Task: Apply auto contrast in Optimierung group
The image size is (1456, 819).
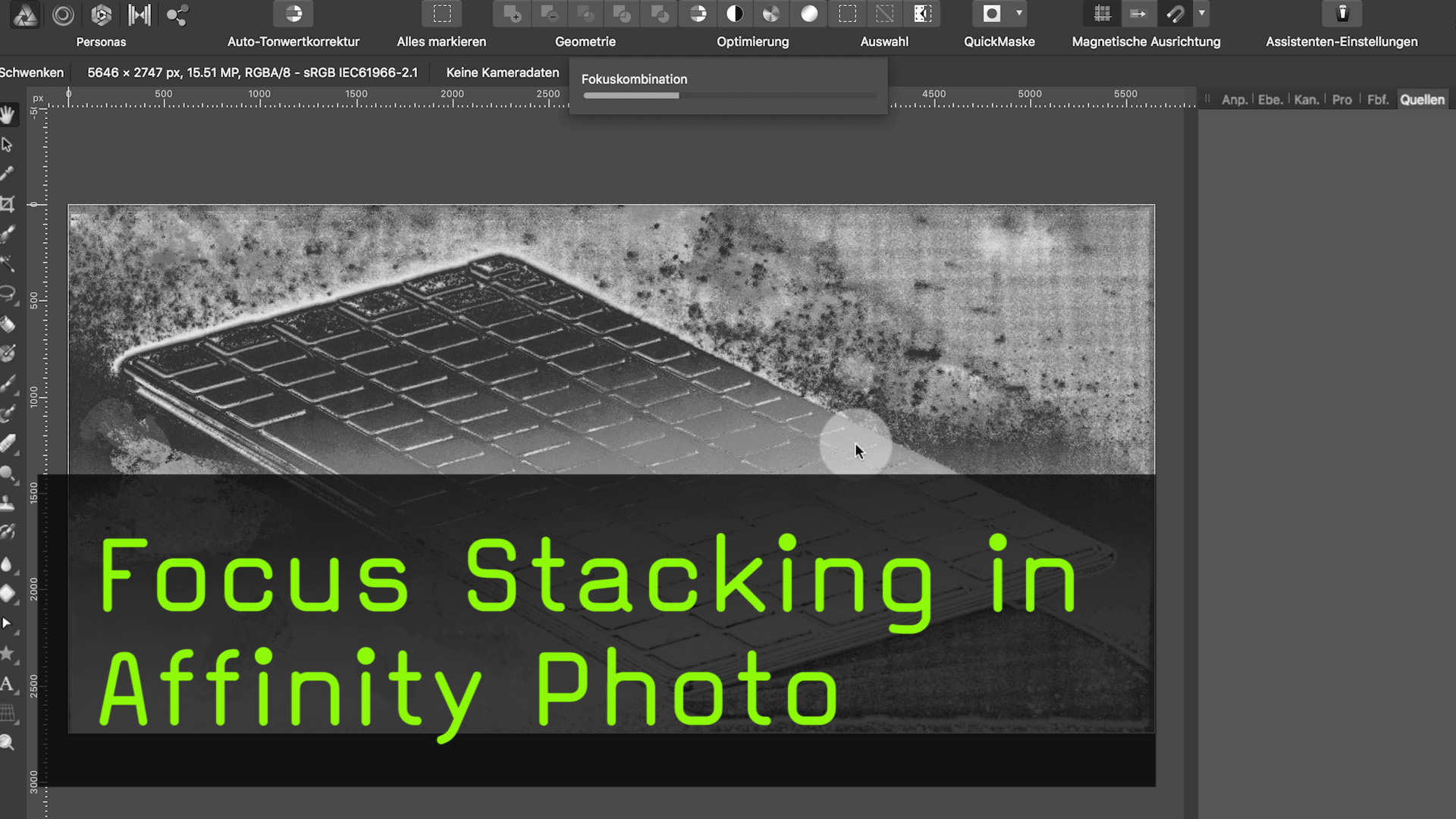Action: [x=735, y=14]
